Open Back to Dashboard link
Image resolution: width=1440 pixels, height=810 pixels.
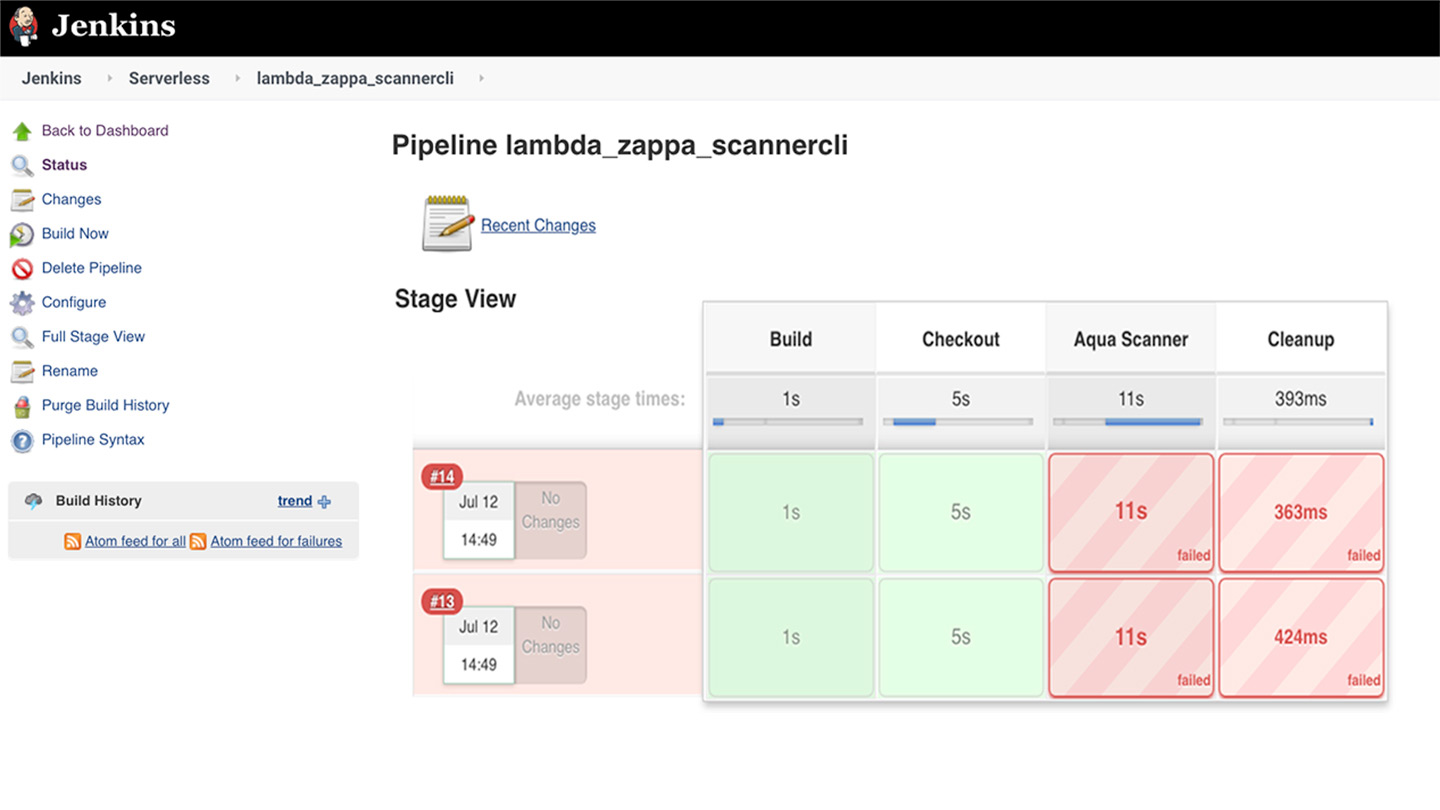coord(105,130)
